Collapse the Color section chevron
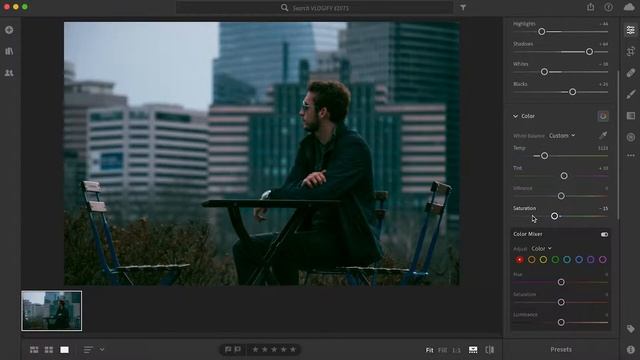This screenshot has width=640, height=360. tap(515, 116)
